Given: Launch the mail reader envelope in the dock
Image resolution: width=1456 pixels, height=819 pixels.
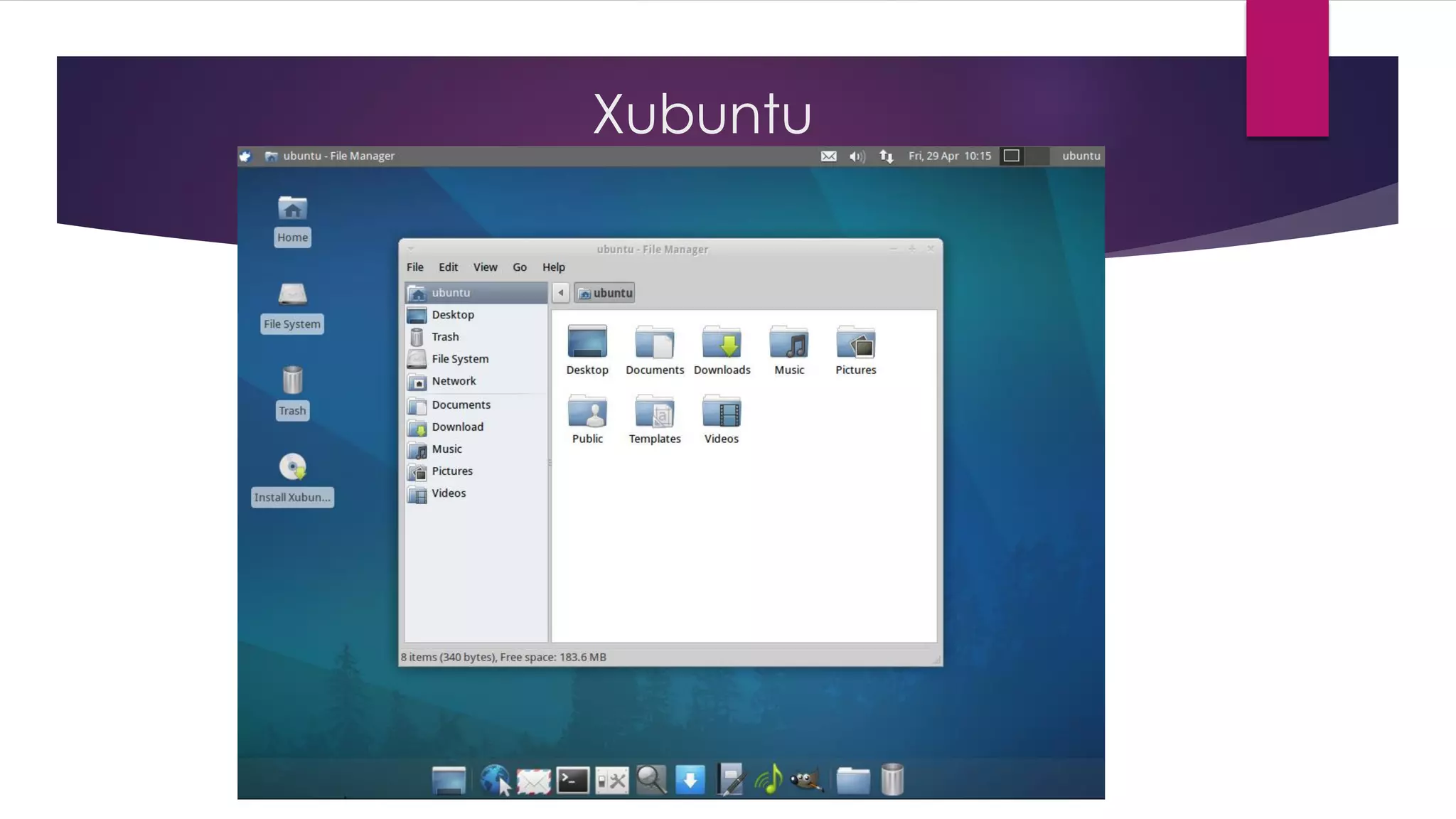Looking at the screenshot, I should tap(534, 781).
